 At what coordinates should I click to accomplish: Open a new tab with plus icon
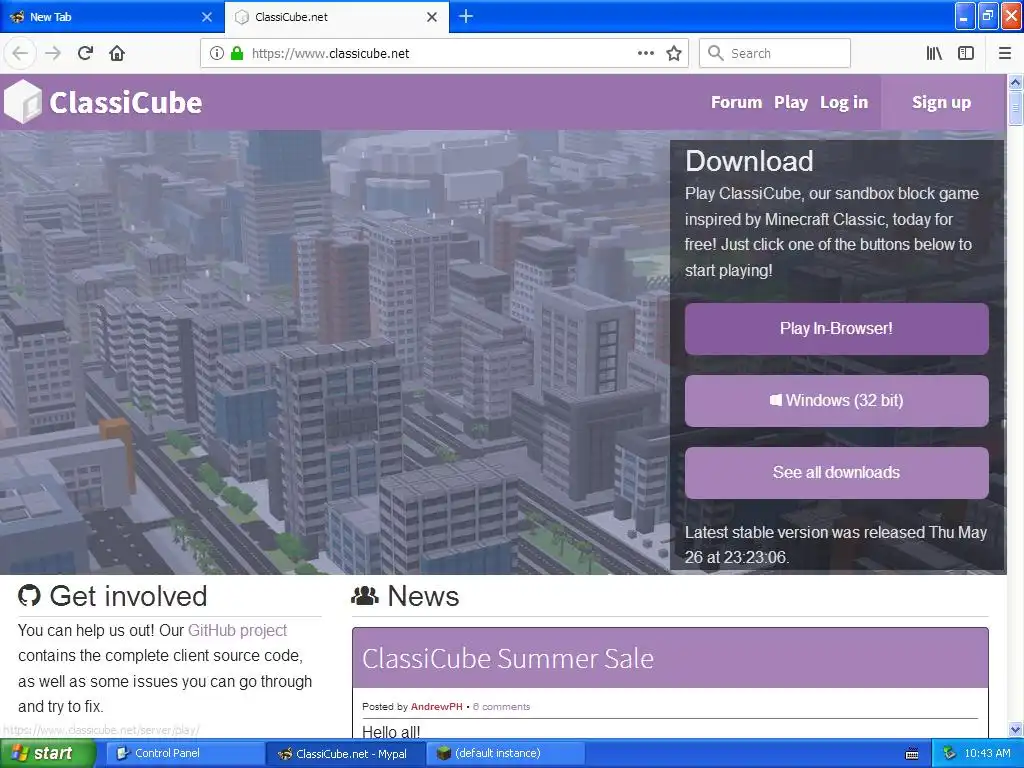[466, 16]
